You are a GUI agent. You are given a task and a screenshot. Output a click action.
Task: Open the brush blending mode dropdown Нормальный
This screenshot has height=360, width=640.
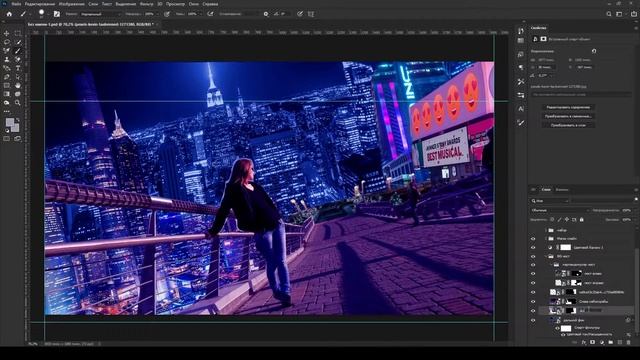pos(100,14)
